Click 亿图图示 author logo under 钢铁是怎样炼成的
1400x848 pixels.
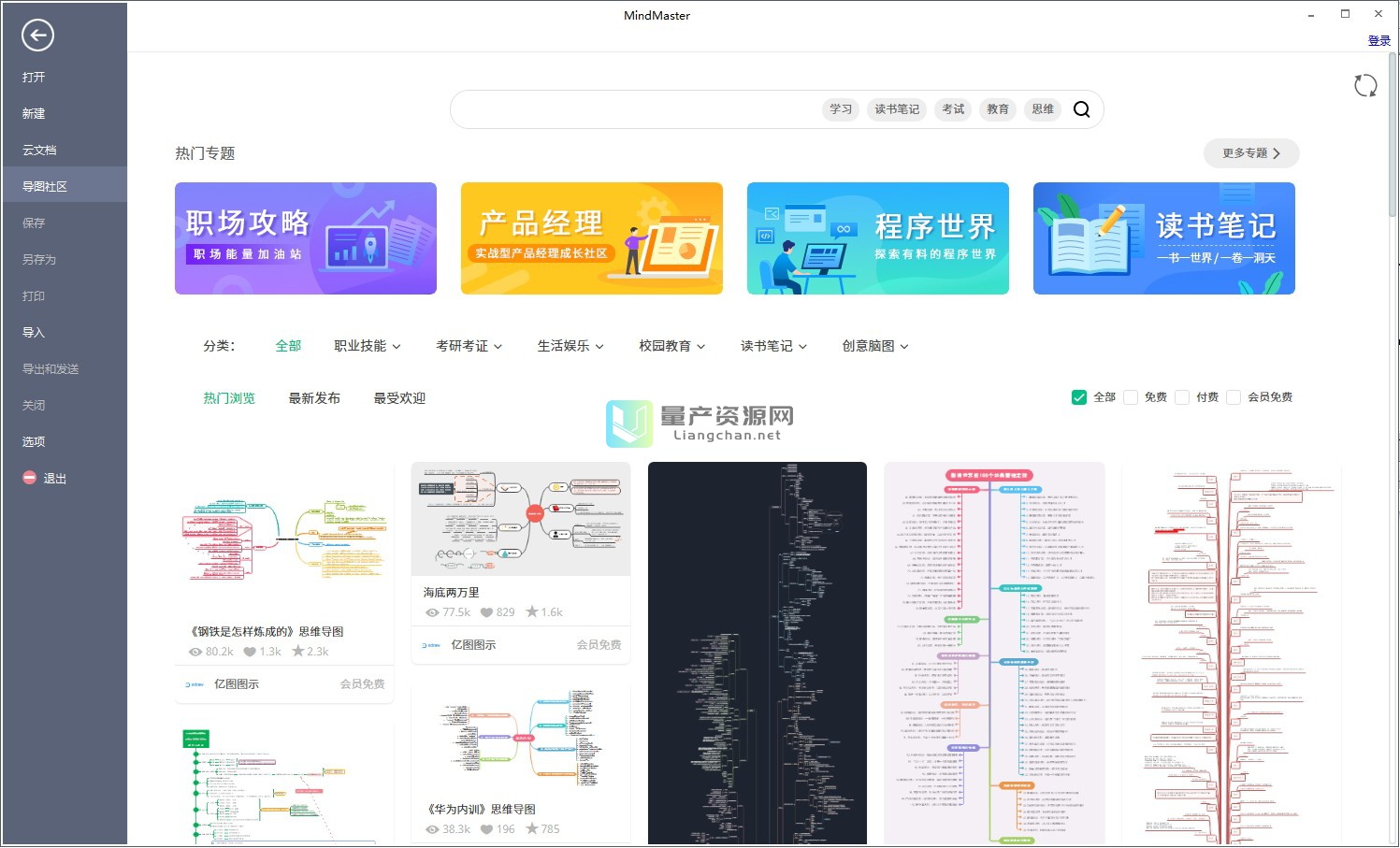tap(195, 684)
